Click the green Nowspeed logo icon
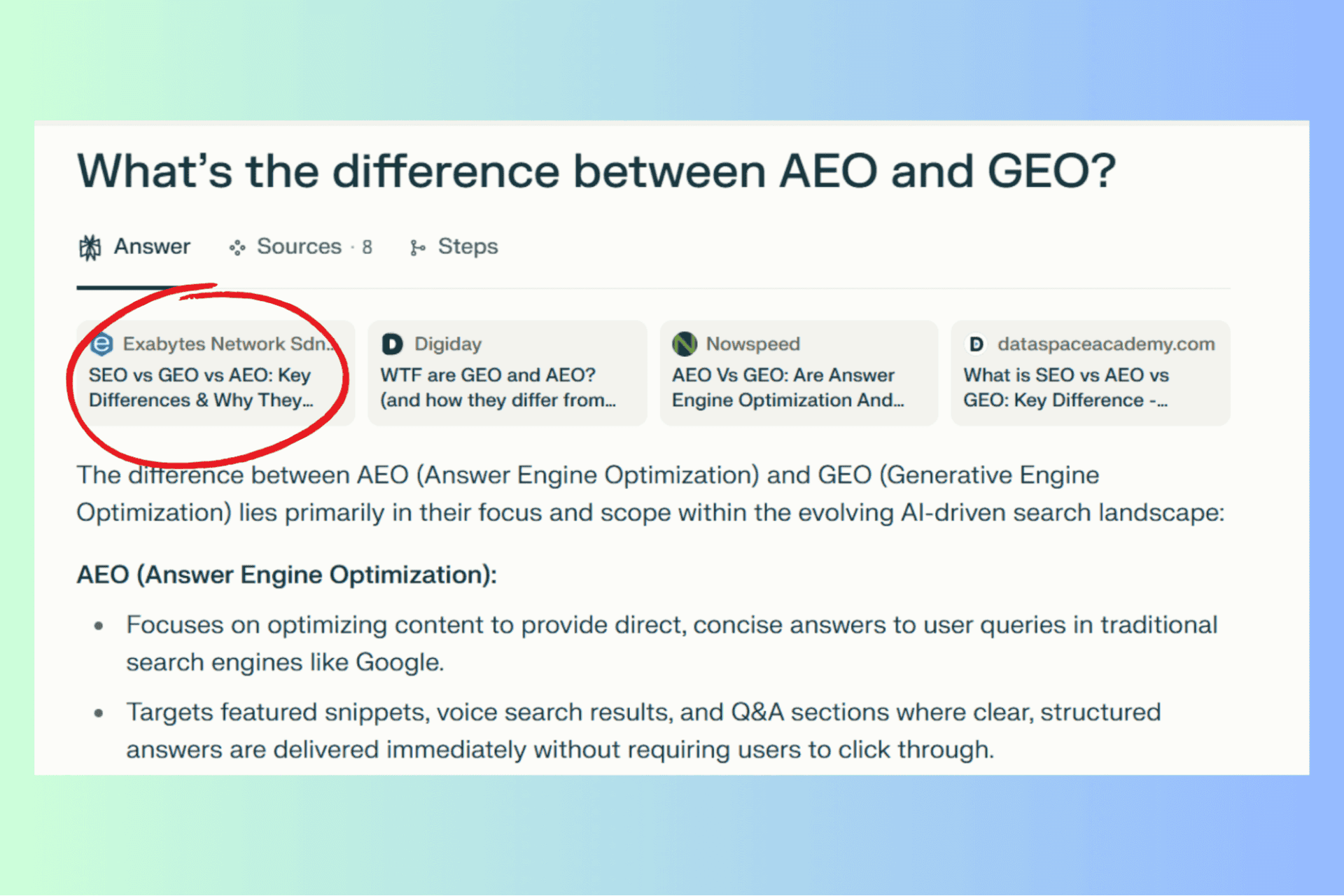This screenshot has height=896, width=1344. [684, 344]
